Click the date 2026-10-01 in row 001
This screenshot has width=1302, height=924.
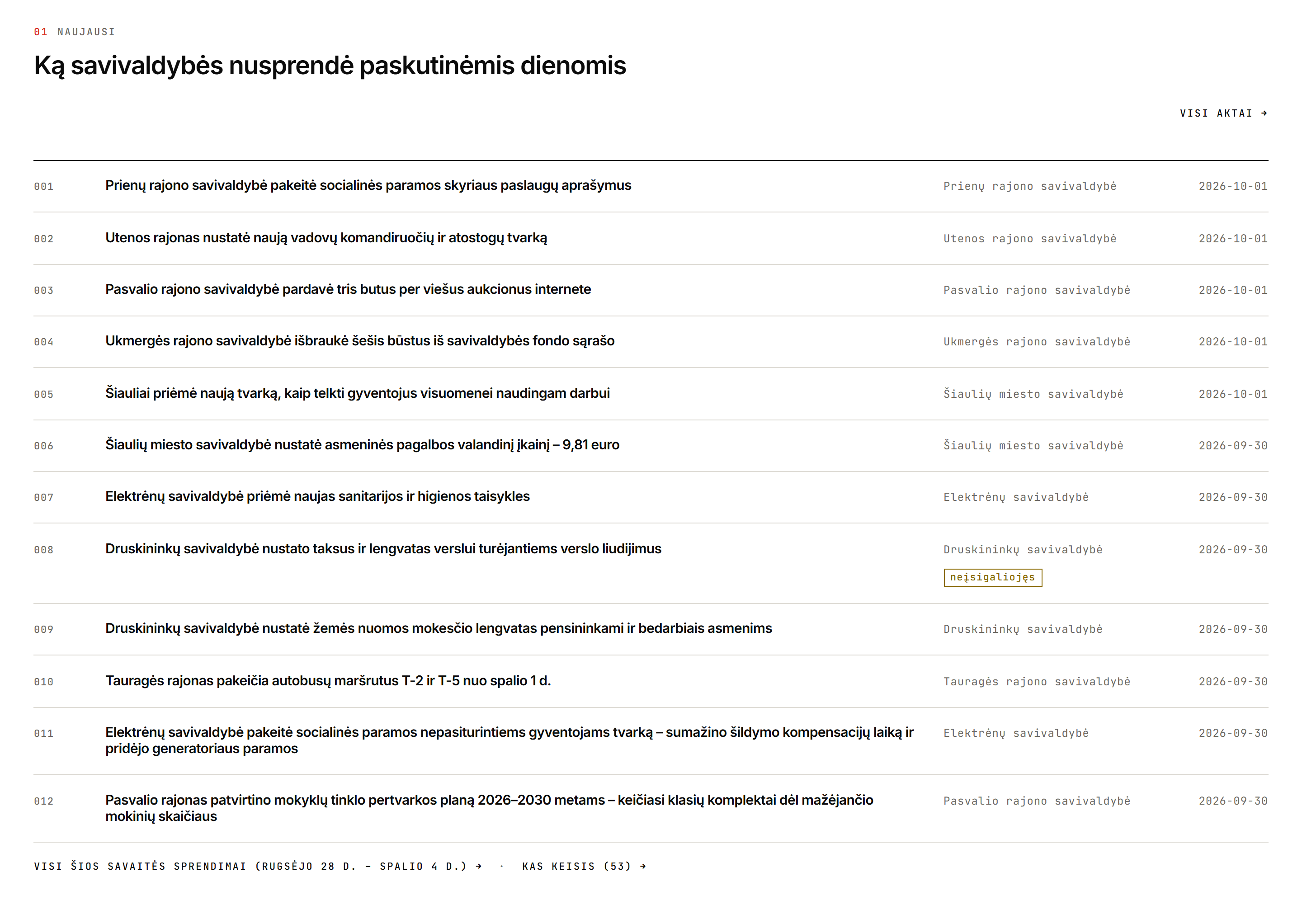coord(1232,186)
